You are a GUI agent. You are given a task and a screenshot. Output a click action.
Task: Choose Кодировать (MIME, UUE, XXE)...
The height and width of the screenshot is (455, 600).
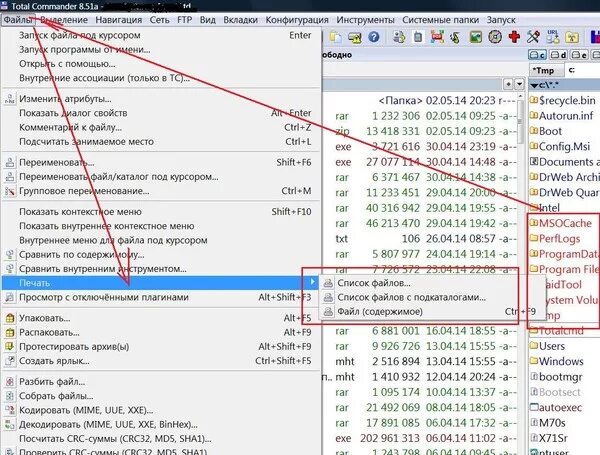point(161,410)
